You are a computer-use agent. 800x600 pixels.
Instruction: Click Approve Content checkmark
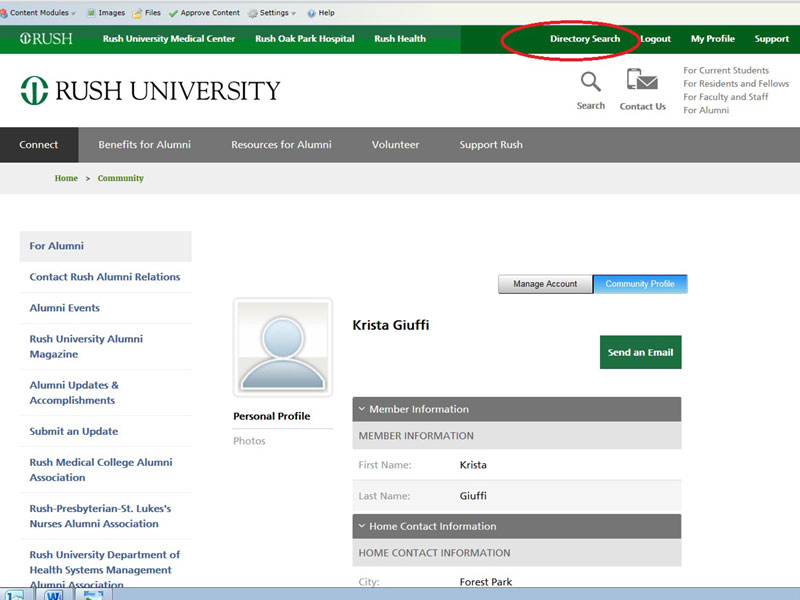pos(205,13)
